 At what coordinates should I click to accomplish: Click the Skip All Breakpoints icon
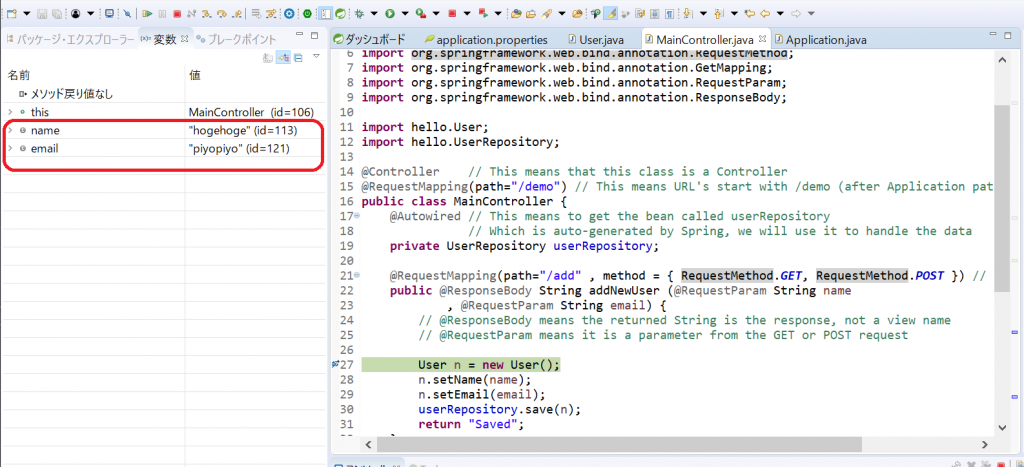coord(127,14)
